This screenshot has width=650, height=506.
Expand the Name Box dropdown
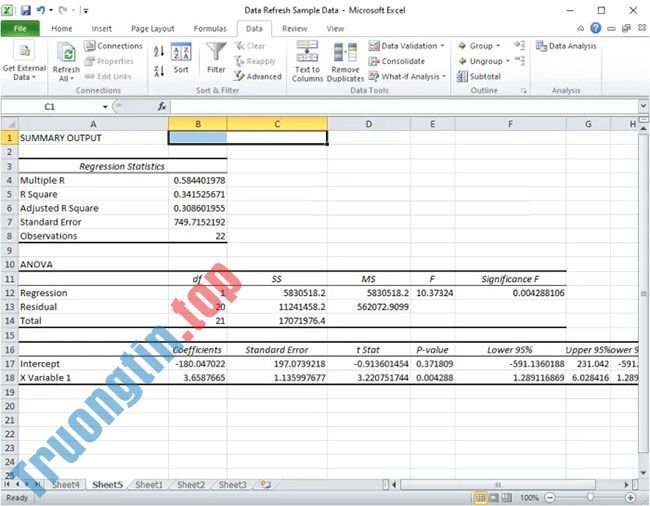(x=105, y=107)
